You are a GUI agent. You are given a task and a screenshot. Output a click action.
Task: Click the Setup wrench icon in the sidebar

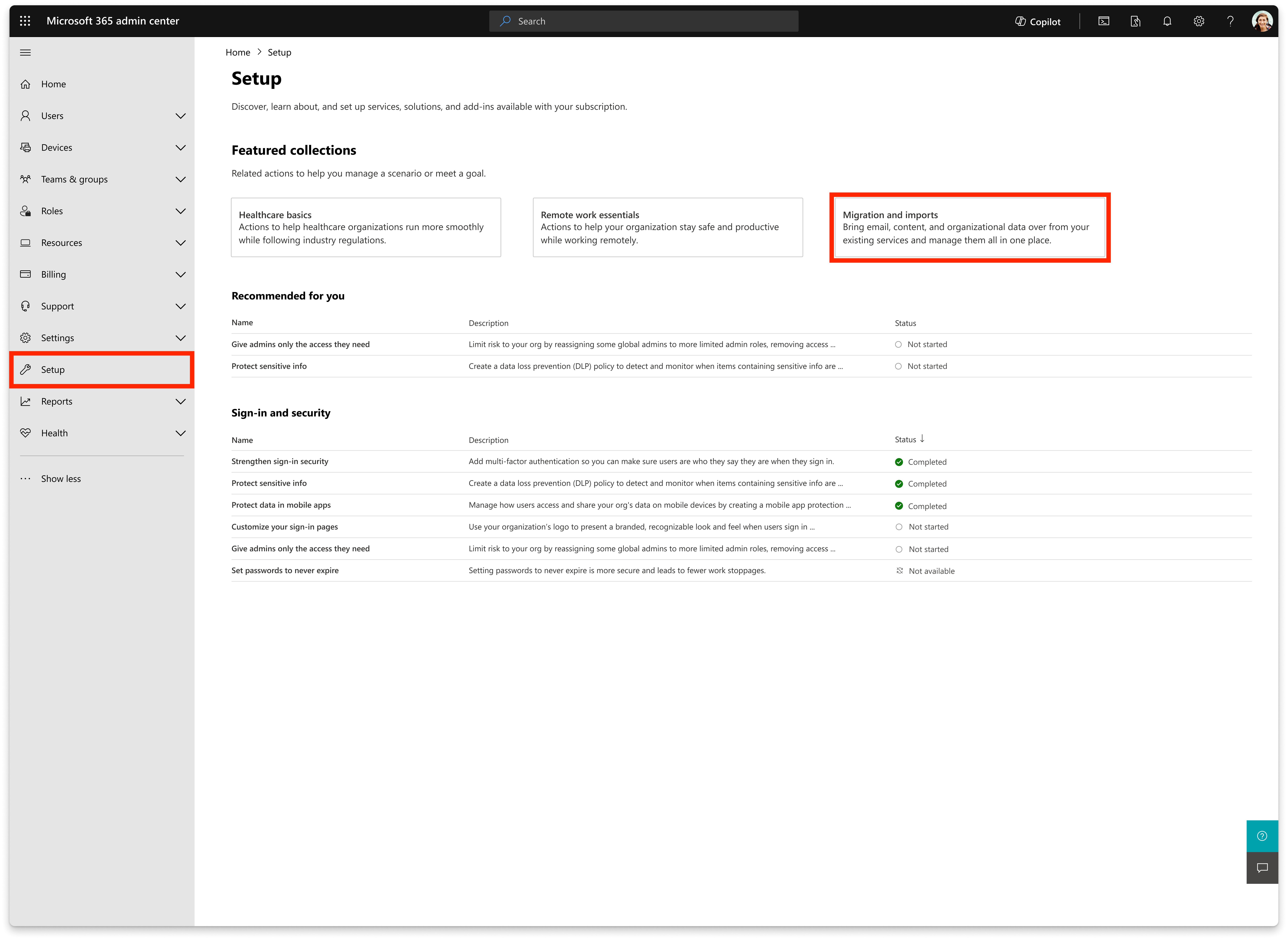[x=26, y=370]
